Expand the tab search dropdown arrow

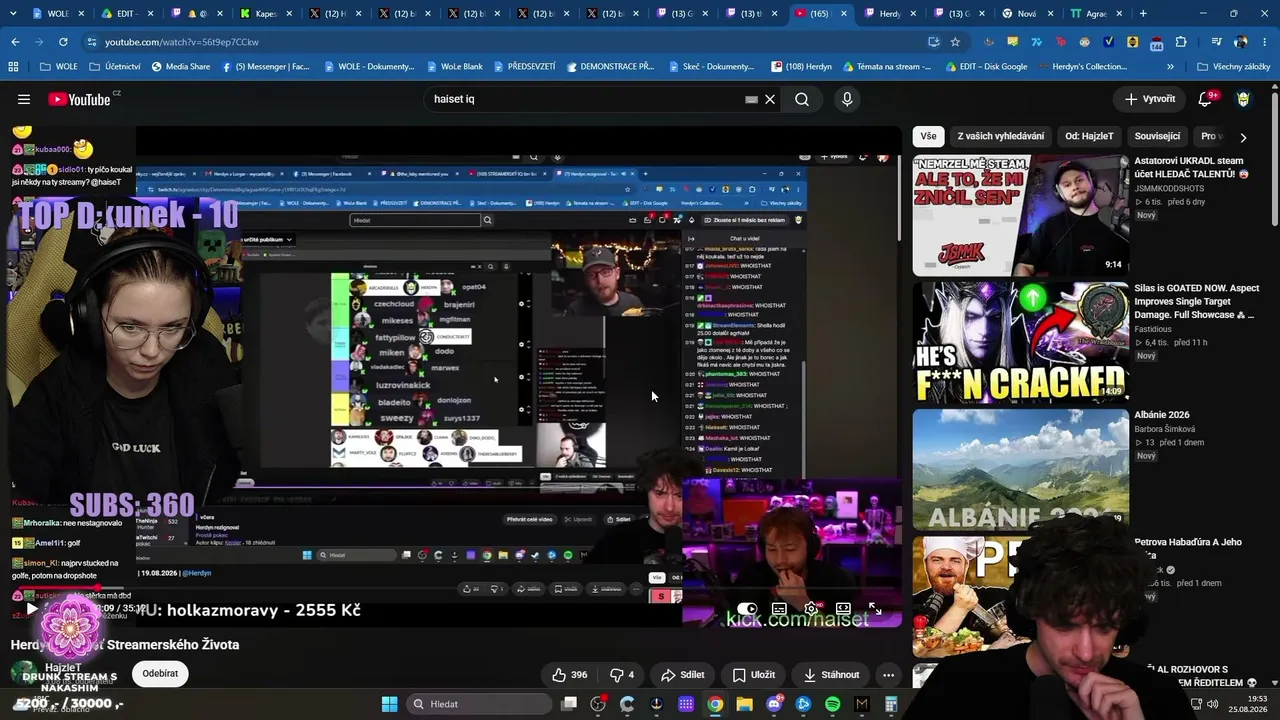(13, 14)
